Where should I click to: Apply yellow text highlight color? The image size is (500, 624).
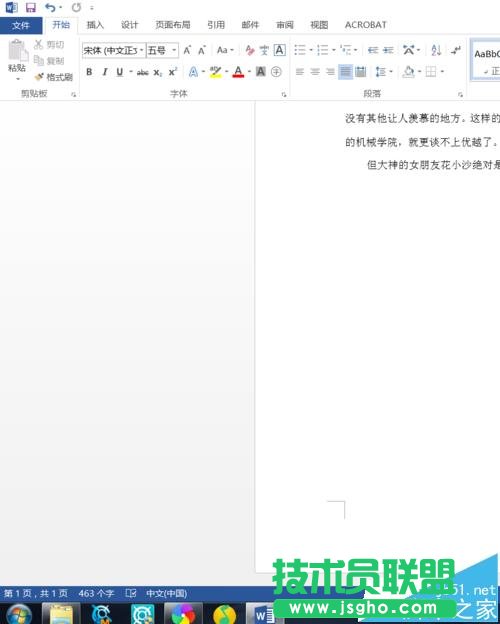215,72
